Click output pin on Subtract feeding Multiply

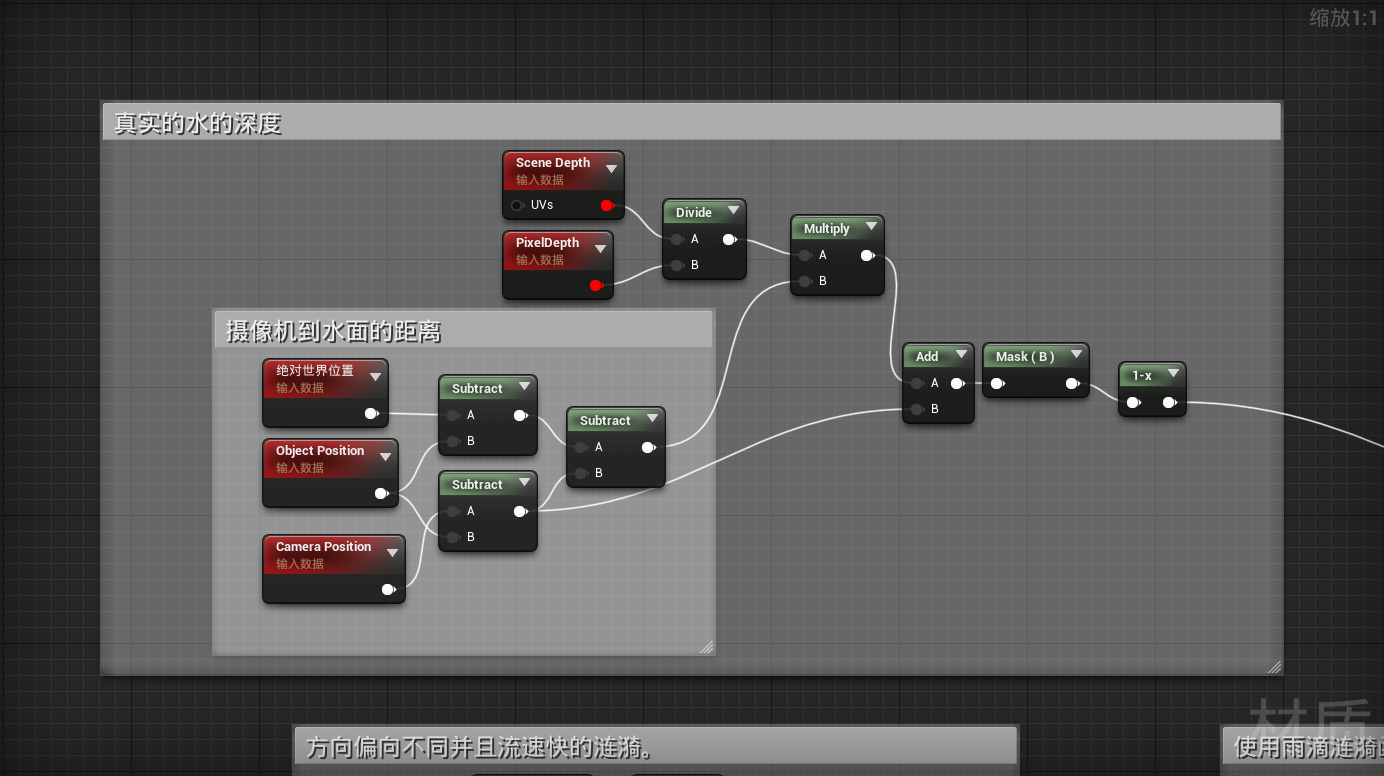click(x=649, y=448)
